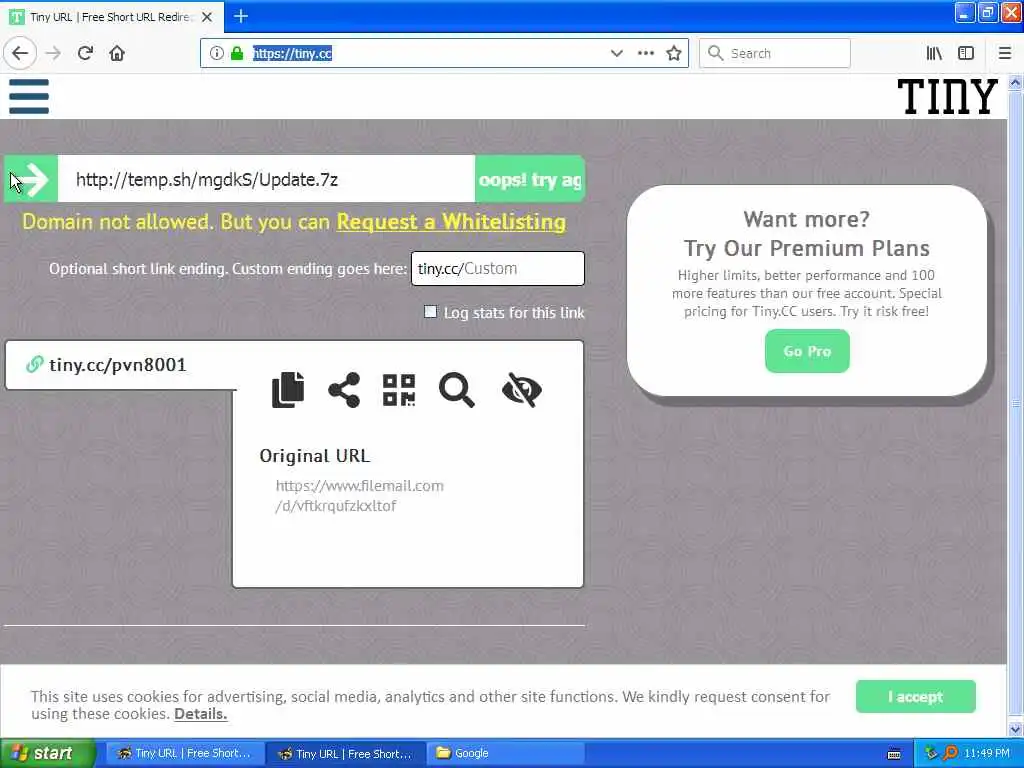
Task: Click the tiny.cc/pvn8001 short link
Action: (118, 364)
